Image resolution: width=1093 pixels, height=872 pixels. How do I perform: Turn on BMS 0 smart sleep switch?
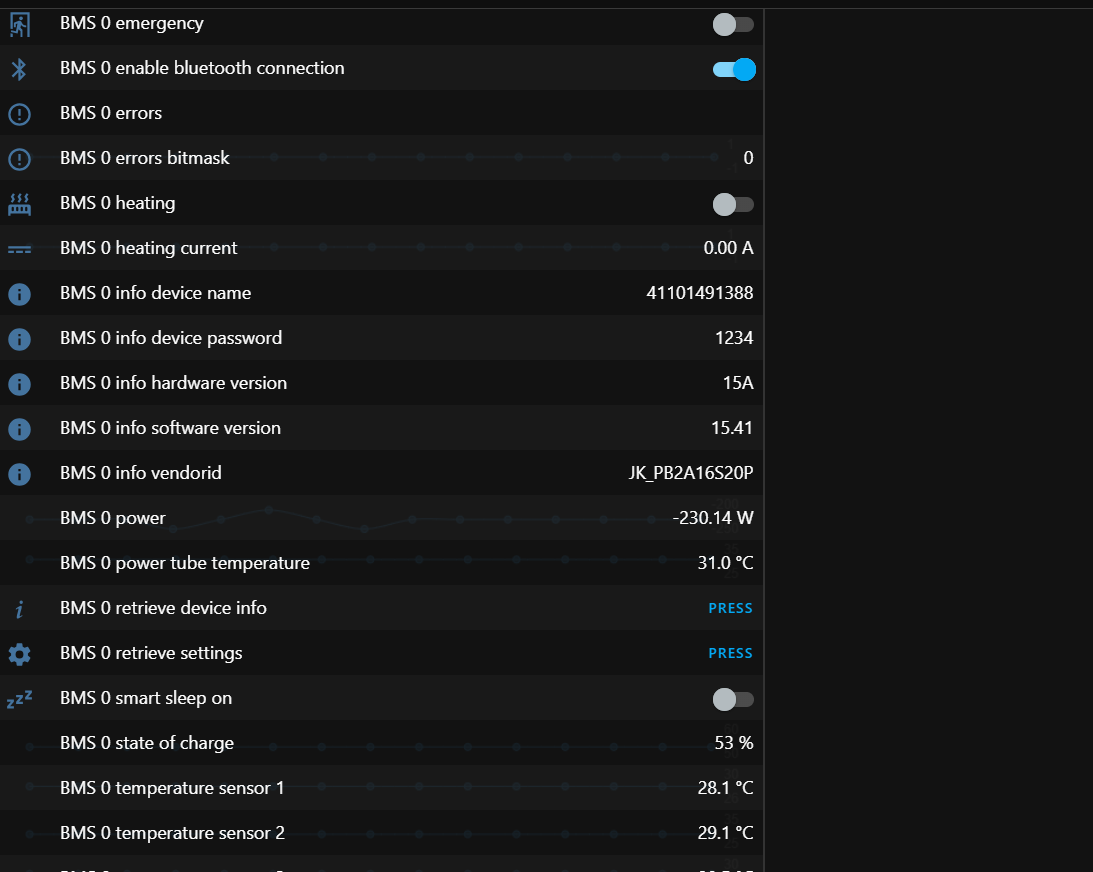coord(733,699)
